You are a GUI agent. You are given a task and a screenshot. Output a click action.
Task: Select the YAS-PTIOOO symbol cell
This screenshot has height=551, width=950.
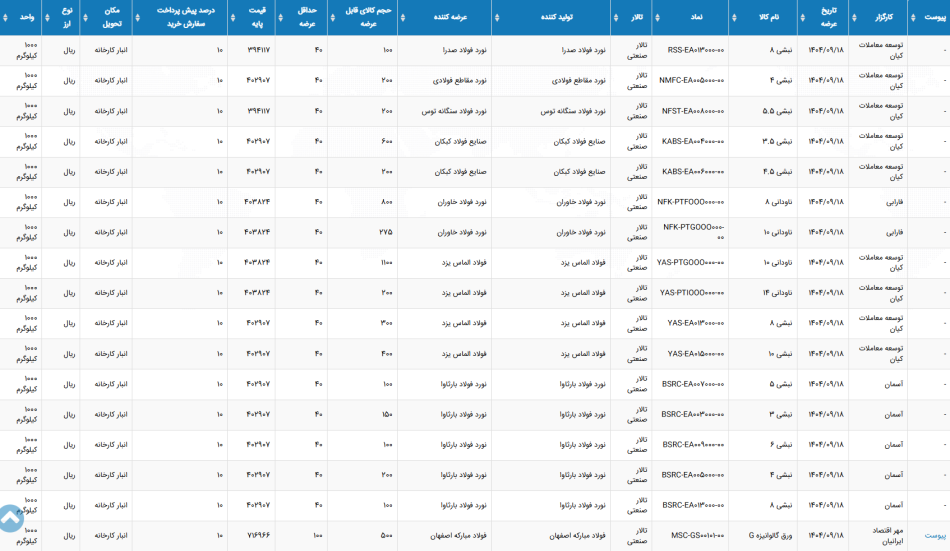point(692,293)
